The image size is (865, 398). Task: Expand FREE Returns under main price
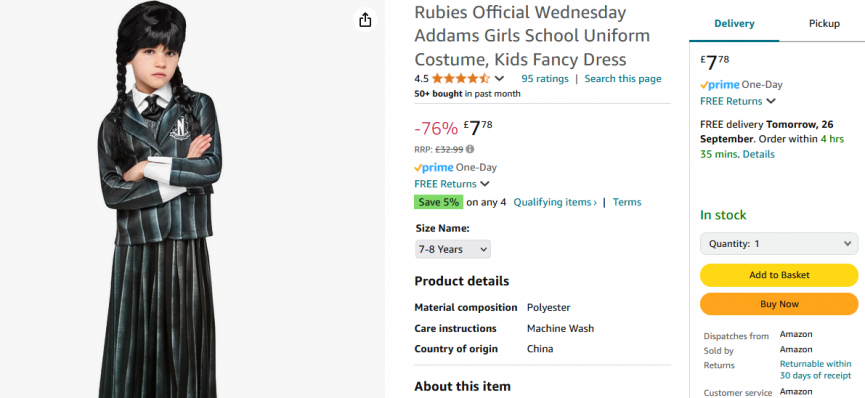(452, 184)
